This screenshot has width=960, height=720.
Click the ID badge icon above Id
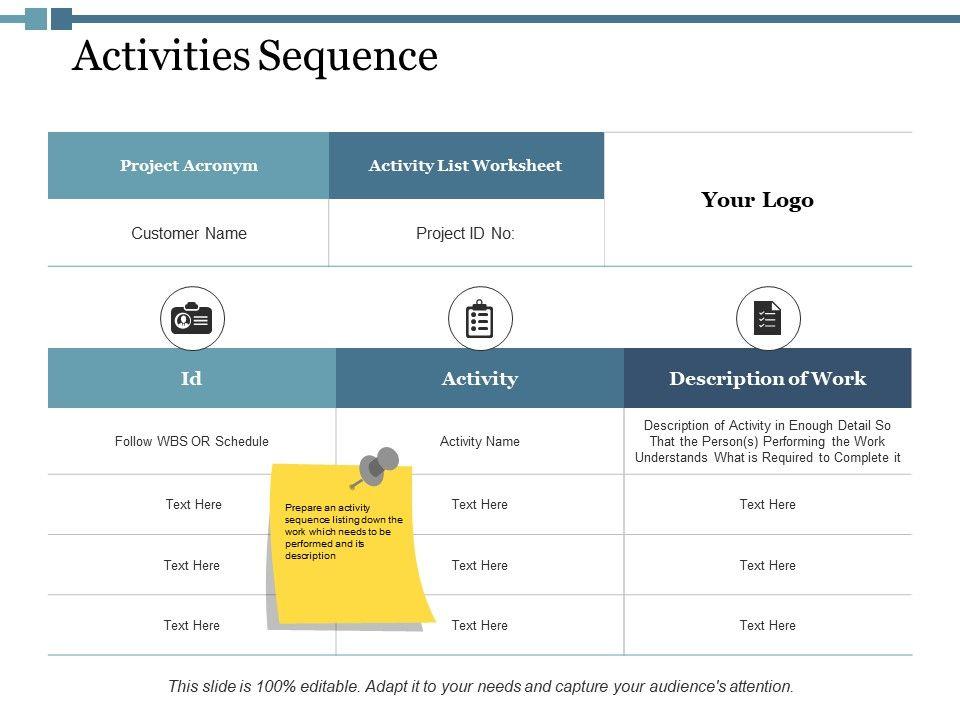click(192, 319)
